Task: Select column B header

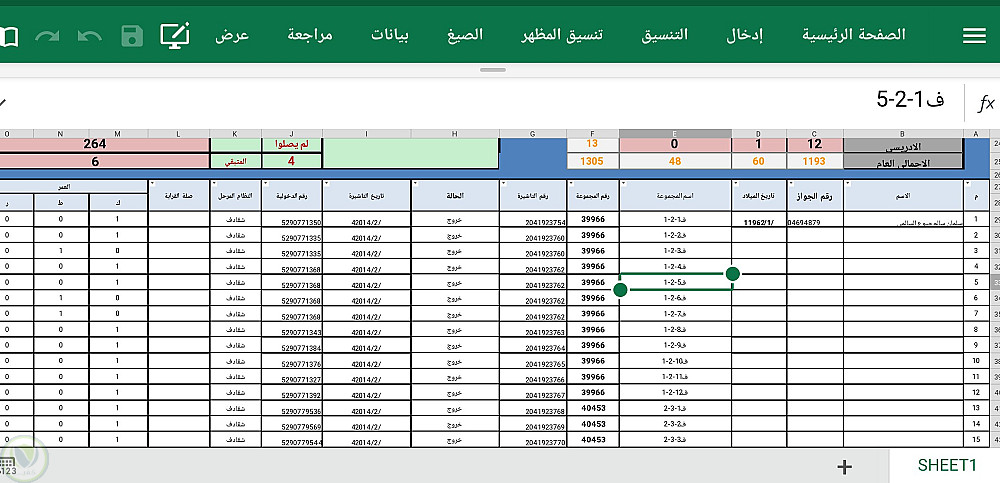Action: (x=903, y=133)
